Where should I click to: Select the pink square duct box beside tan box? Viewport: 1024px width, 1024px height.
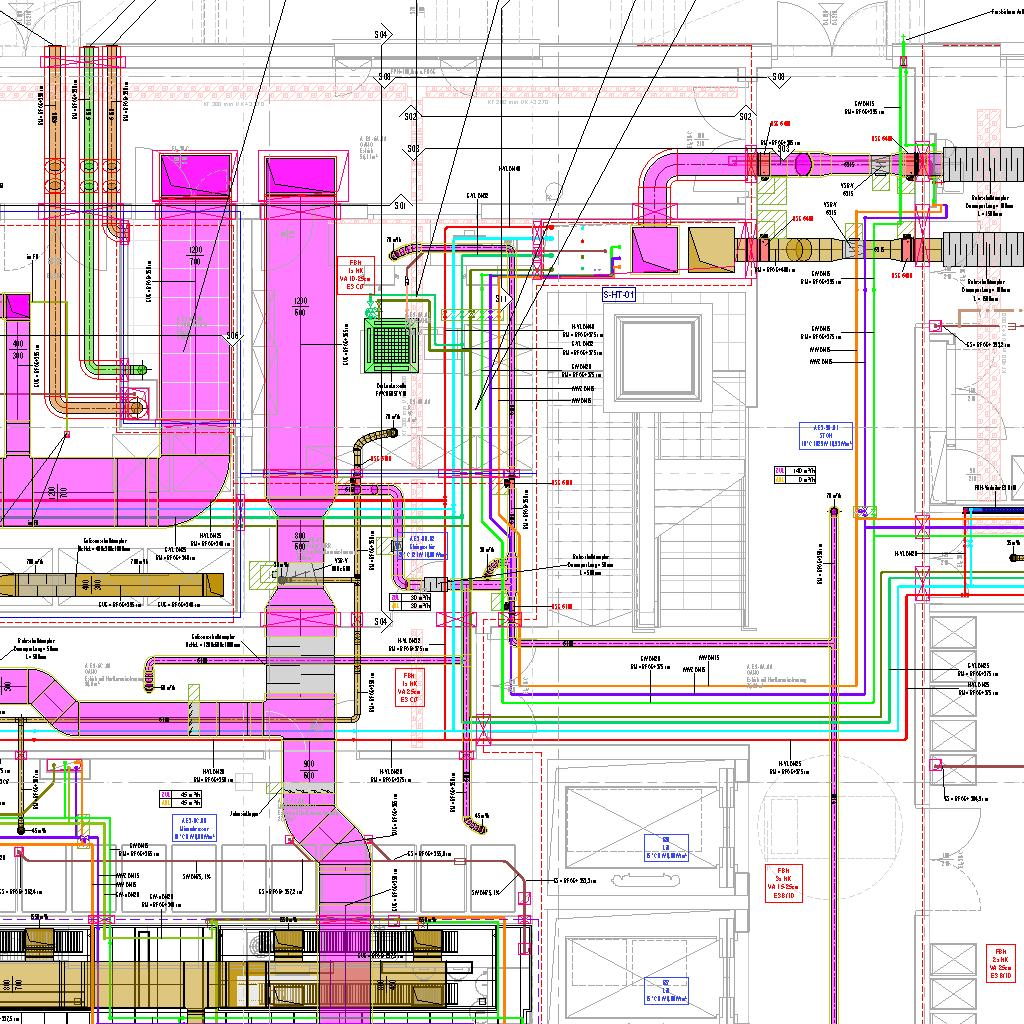(x=655, y=249)
